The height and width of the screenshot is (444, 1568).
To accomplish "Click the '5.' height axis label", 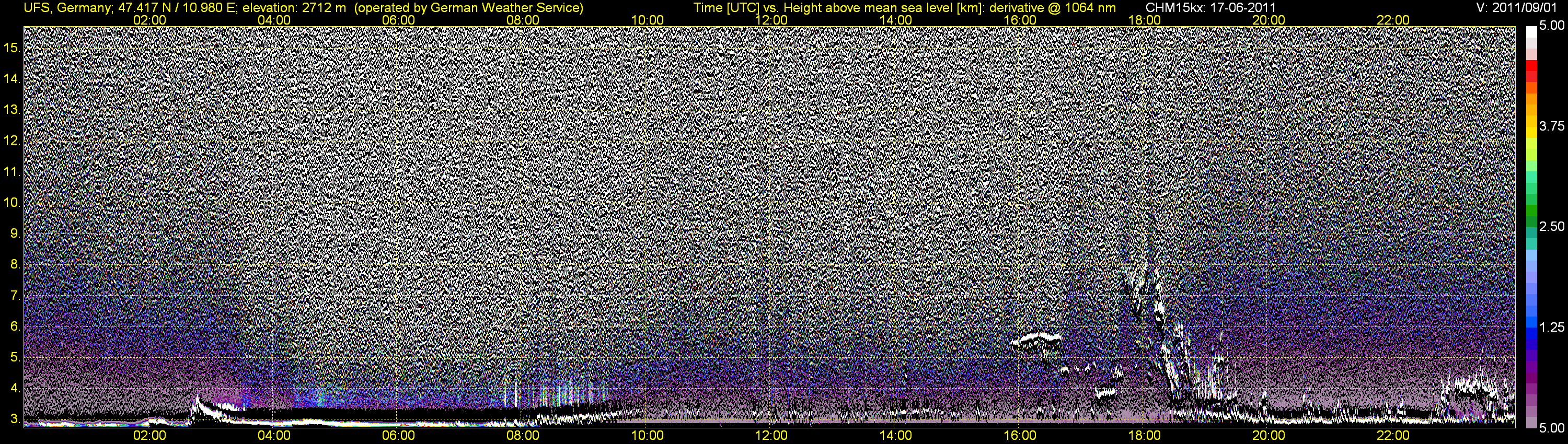I will point(15,357).
